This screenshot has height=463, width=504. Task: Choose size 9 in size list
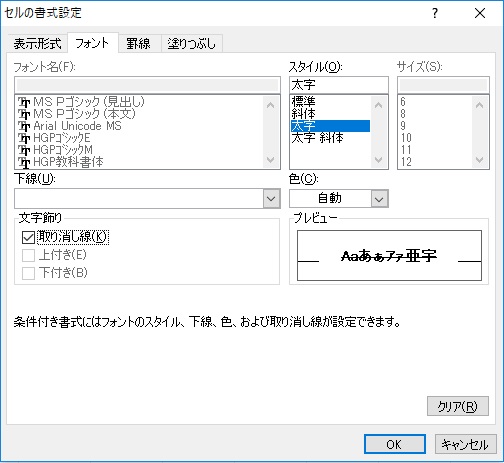pos(435,126)
